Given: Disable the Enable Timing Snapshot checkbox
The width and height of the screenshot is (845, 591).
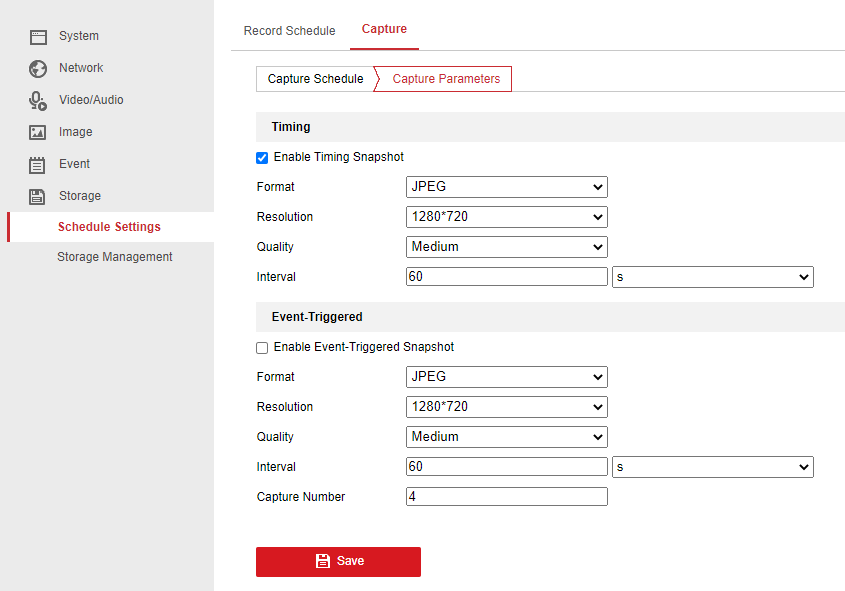Looking at the screenshot, I should tap(262, 158).
